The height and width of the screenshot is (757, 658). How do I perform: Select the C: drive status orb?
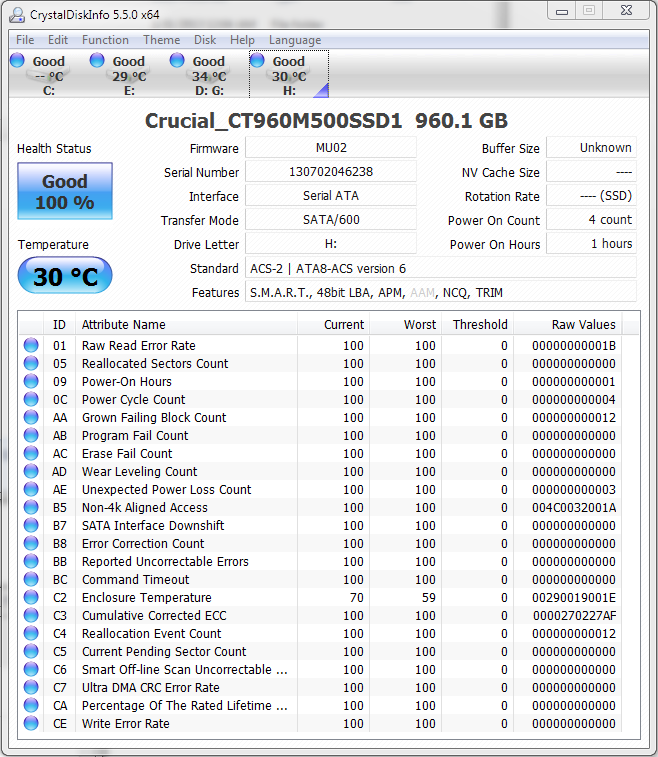click(18, 61)
